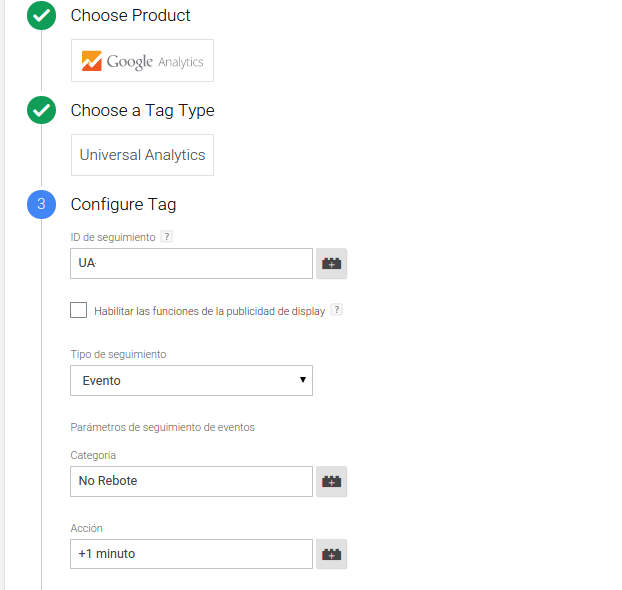Image resolution: width=622 pixels, height=590 pixels.
Task: Select Universal Analytics tag type card
Action: (142, 155)
